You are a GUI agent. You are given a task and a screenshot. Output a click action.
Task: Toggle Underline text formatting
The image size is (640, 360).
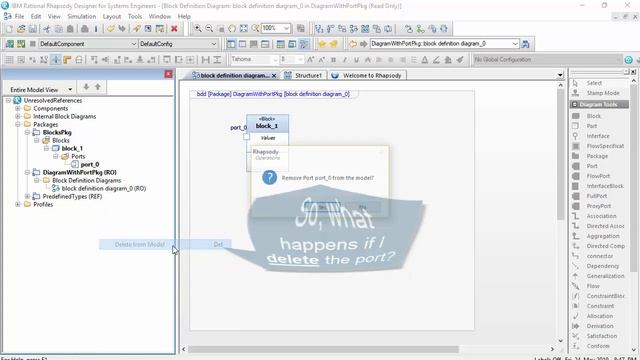coord(356,60)
